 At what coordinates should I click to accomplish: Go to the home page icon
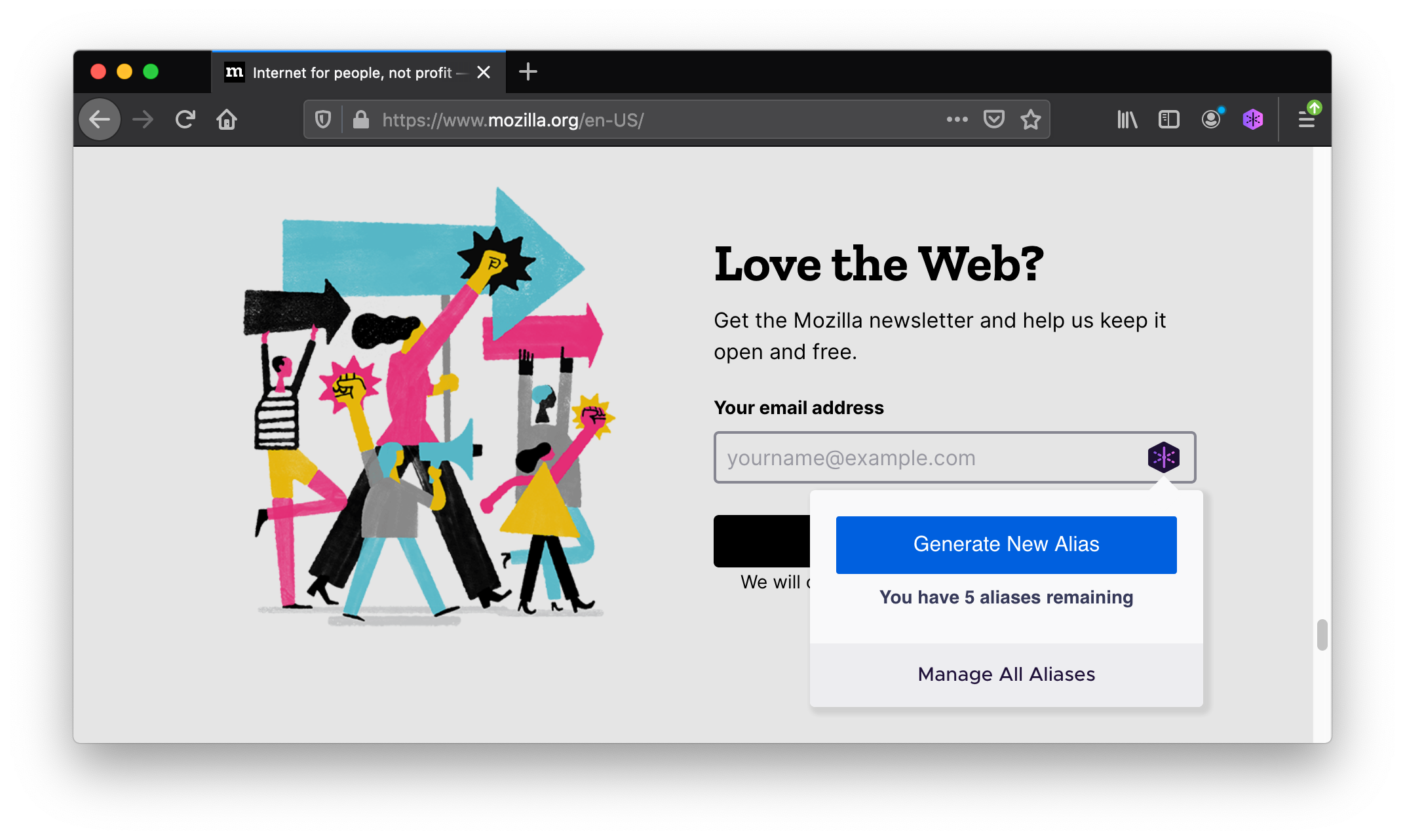click(227, 120)
